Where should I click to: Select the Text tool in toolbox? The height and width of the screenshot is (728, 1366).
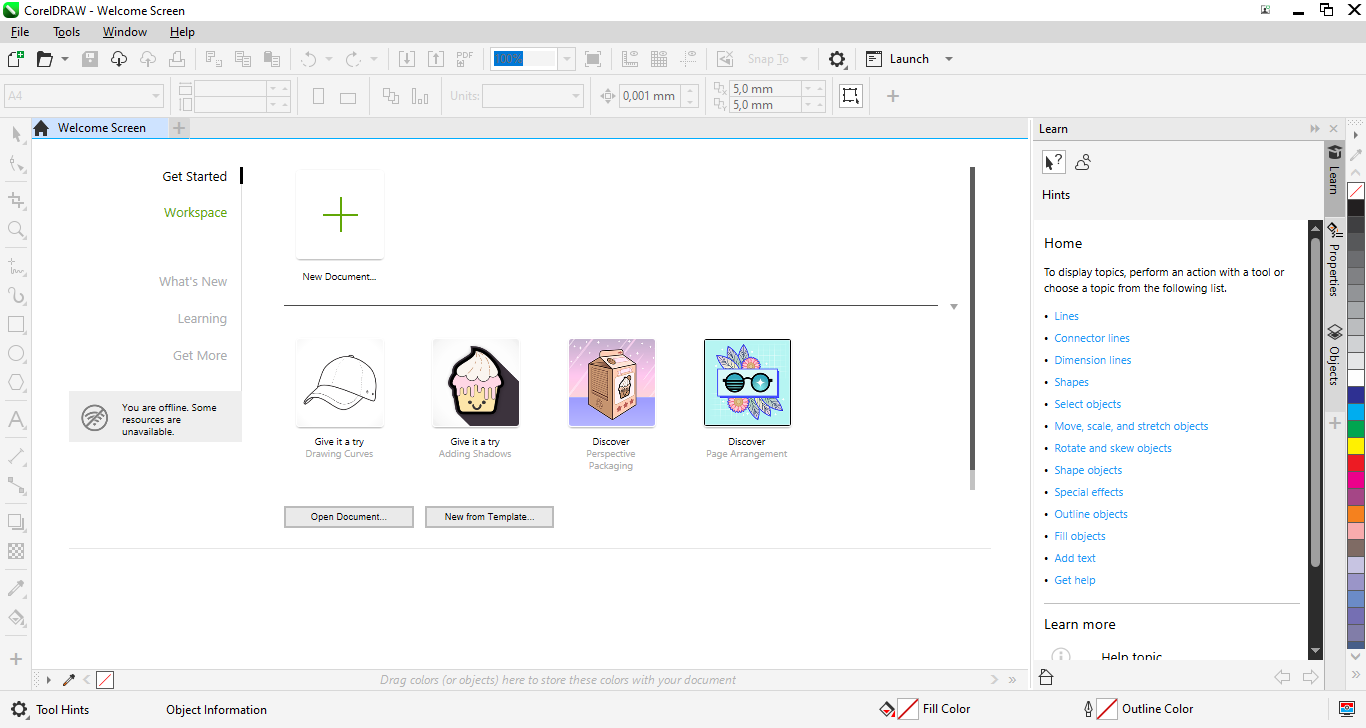[x=16, y=419]
